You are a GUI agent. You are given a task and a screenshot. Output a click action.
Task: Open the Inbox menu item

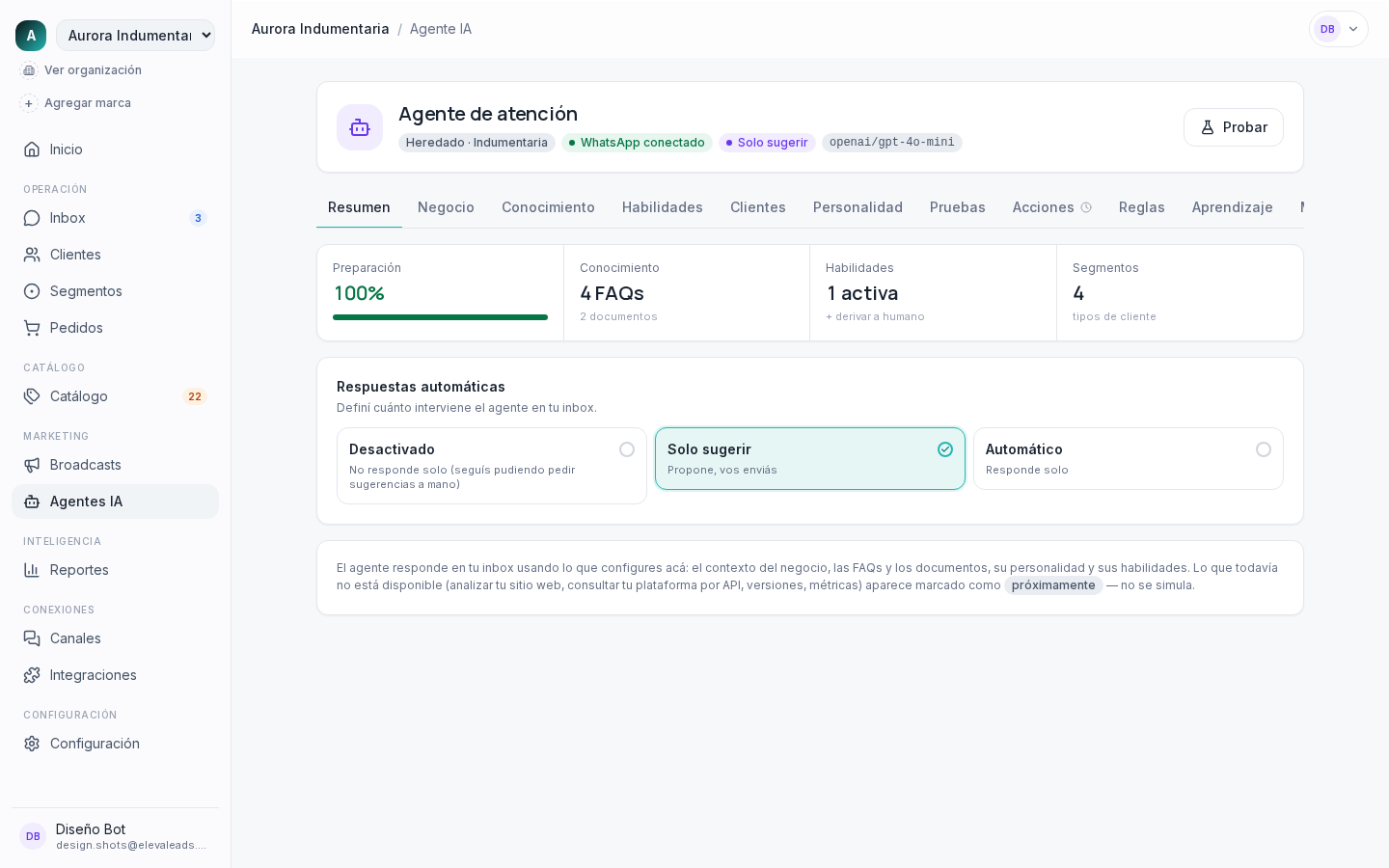click(x=115, y=218)
